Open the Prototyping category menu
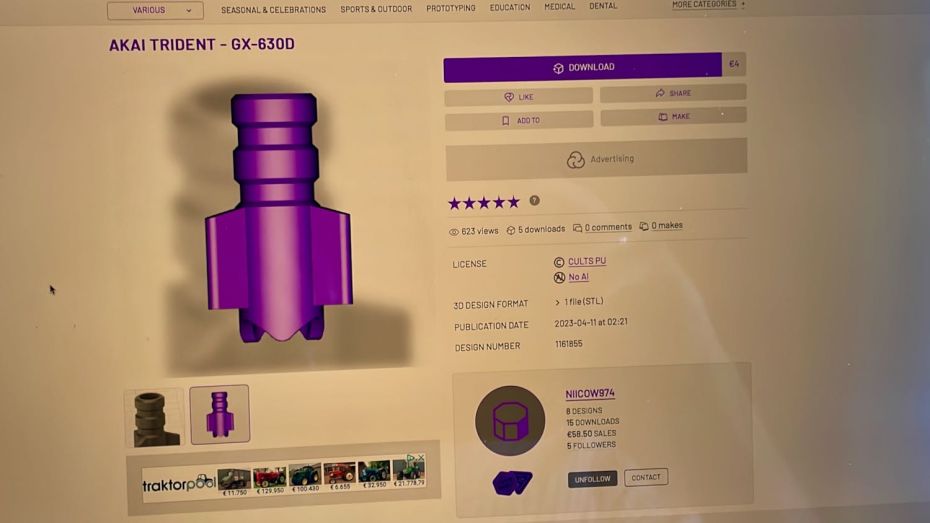 (x=451, y=8)
